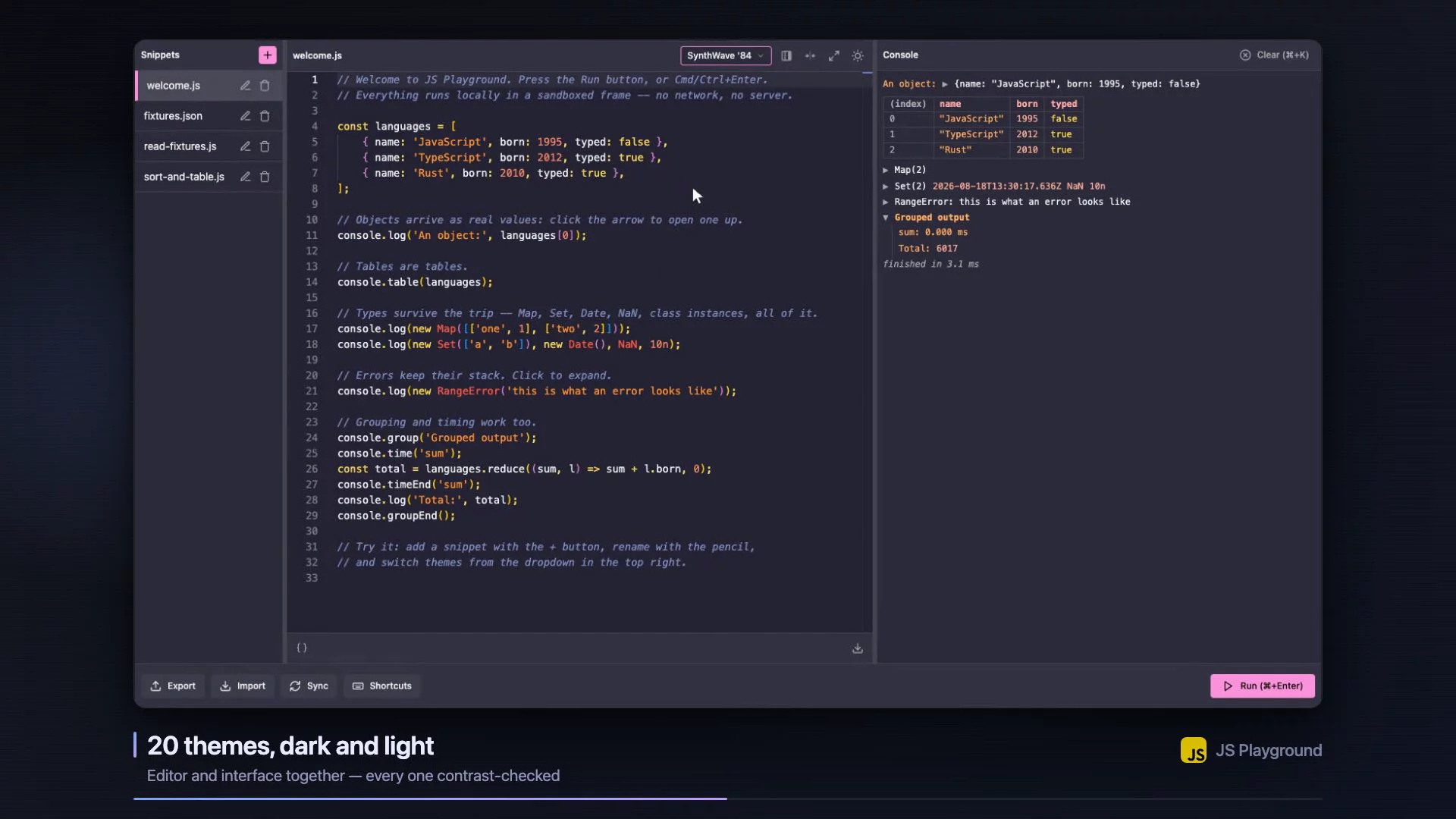This screenshot has width=1456, height=819.
Task: Rename fixtures.json with its pencil icon
Action: [245, 116]
